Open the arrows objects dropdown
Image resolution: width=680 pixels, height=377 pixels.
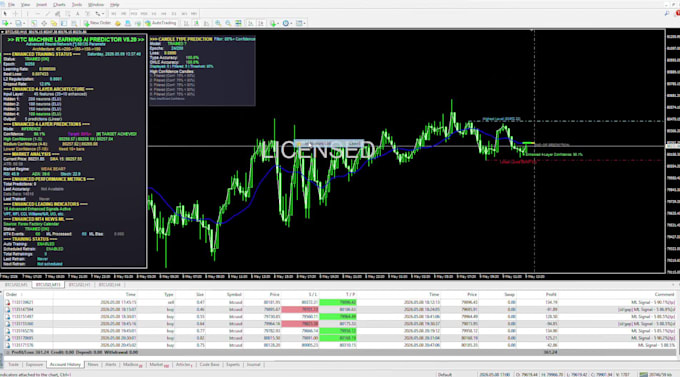click(x=103, y=14)
